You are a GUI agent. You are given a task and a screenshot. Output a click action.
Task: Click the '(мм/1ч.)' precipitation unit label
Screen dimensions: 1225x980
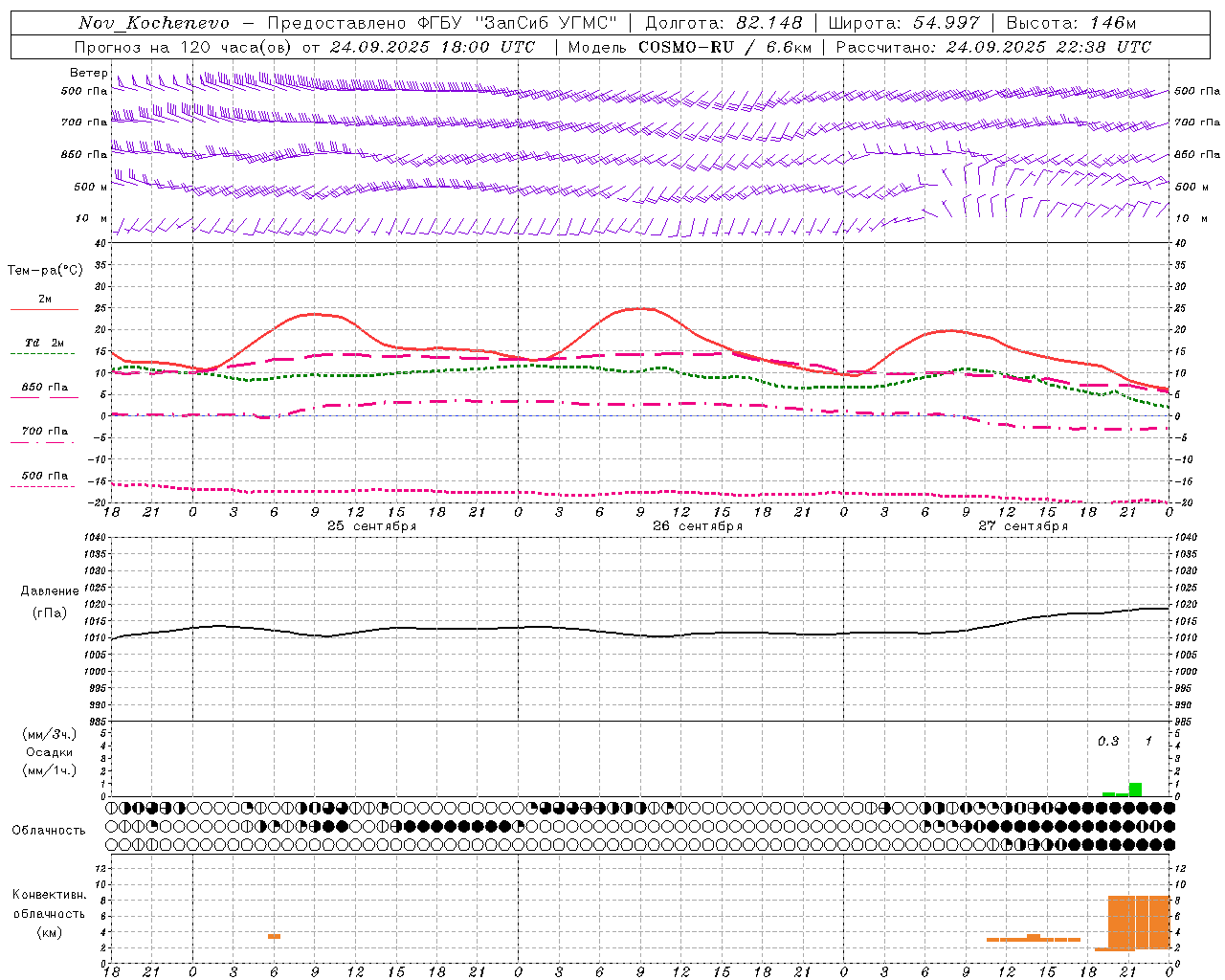50,770
